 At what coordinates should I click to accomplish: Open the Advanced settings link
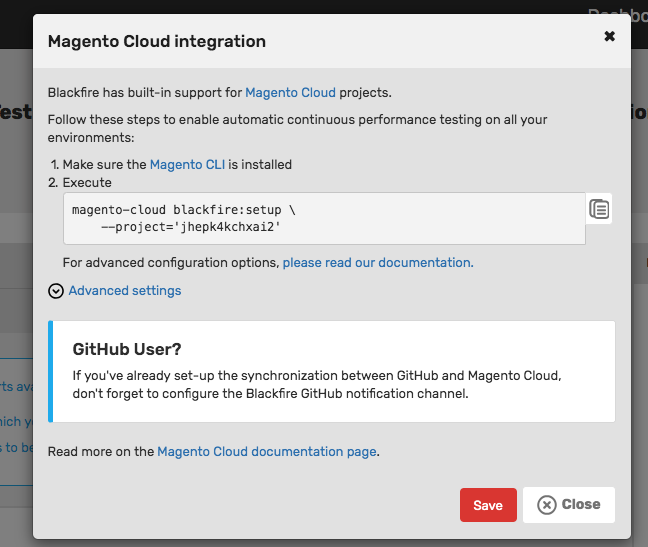125,290
